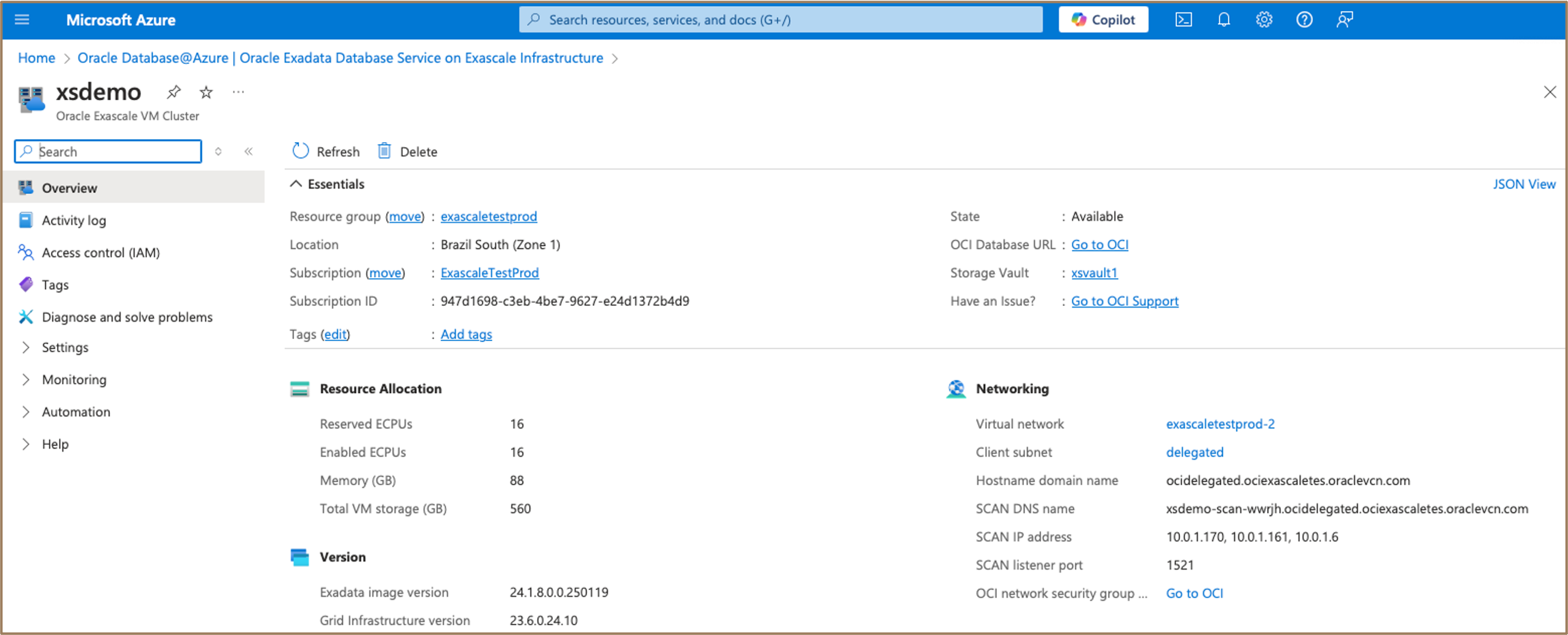Click the Microsoft Azure logo text
The height and width of the screenshot is (635, 1568).
(121, 20)
